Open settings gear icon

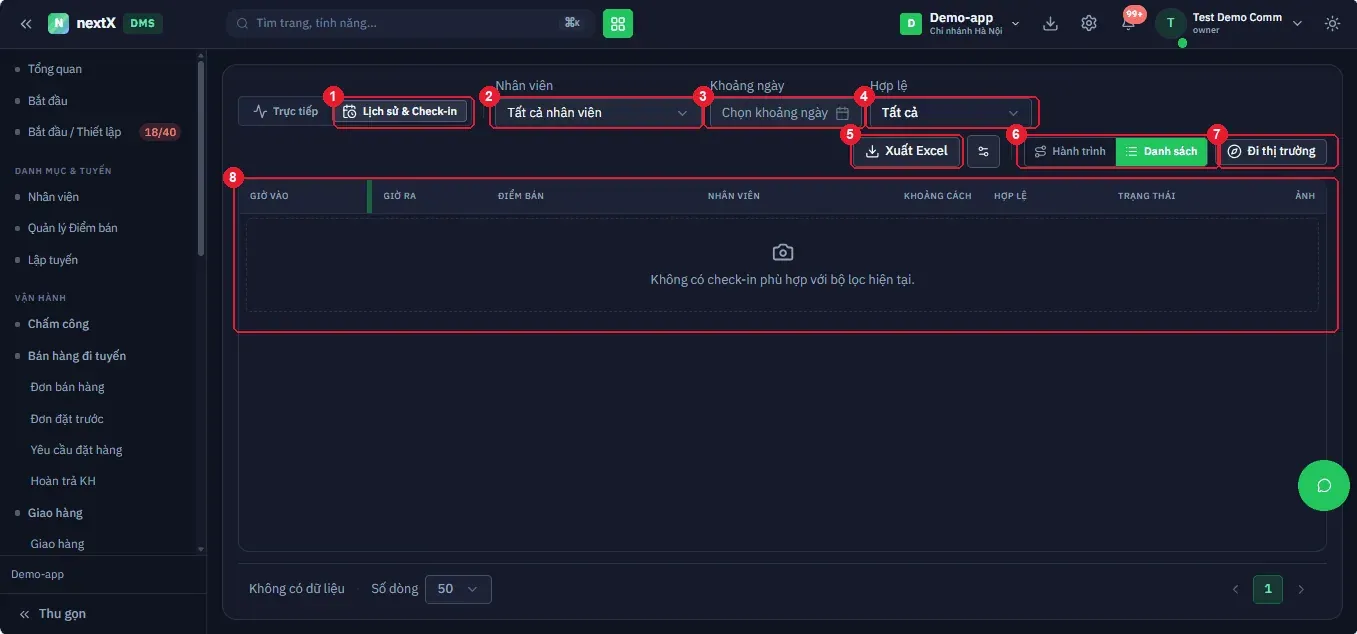1089,23
